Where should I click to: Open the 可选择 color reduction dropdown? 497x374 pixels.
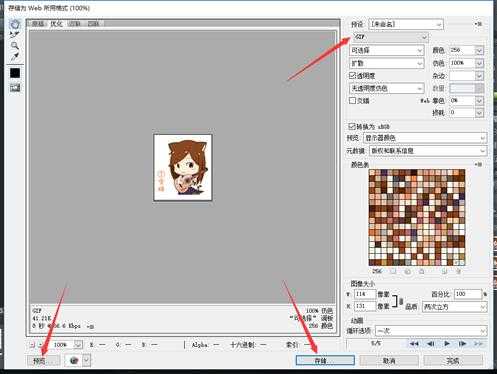click(386, 50)
